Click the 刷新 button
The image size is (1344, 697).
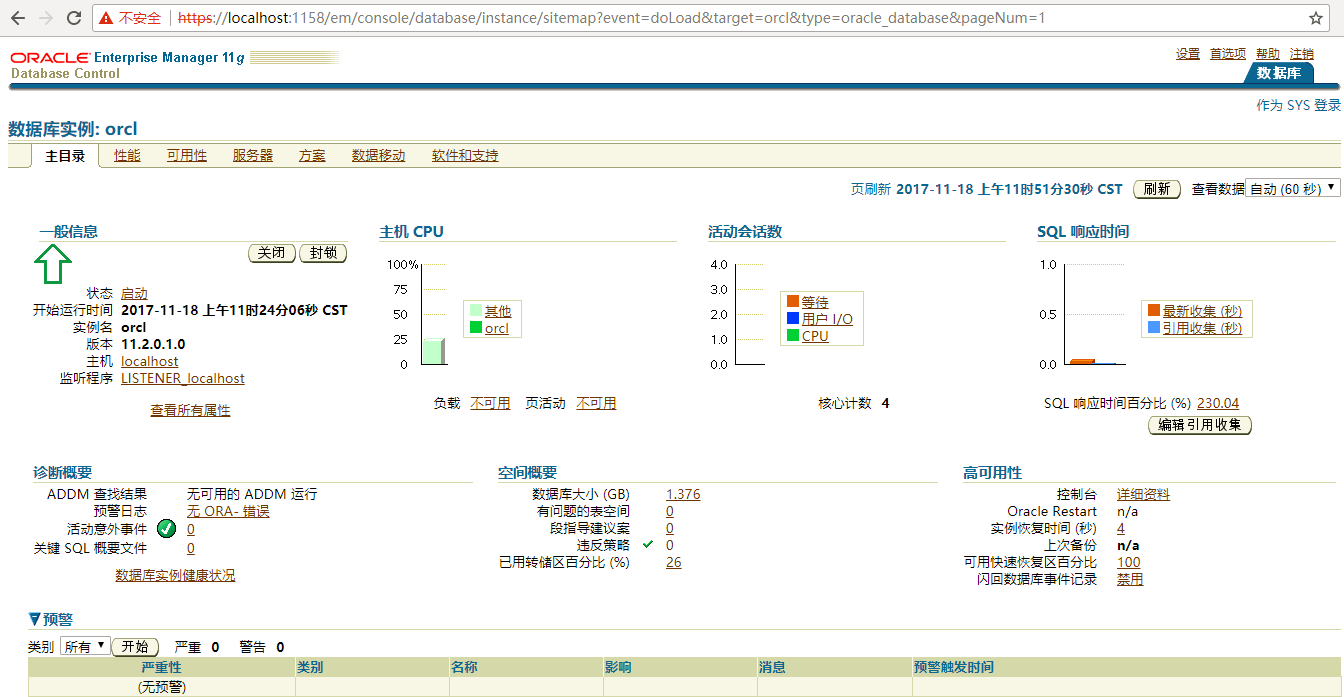[1157, 189]
